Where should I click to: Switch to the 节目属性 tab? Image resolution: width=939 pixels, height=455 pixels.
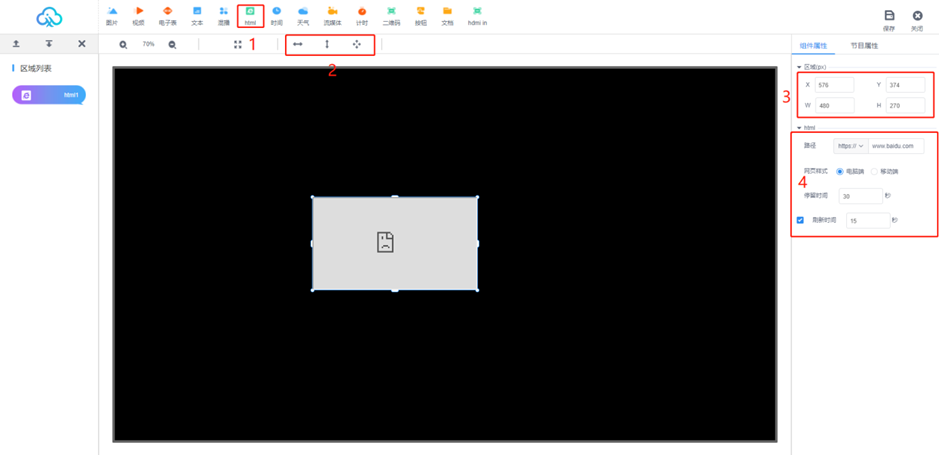coord(864,46)
